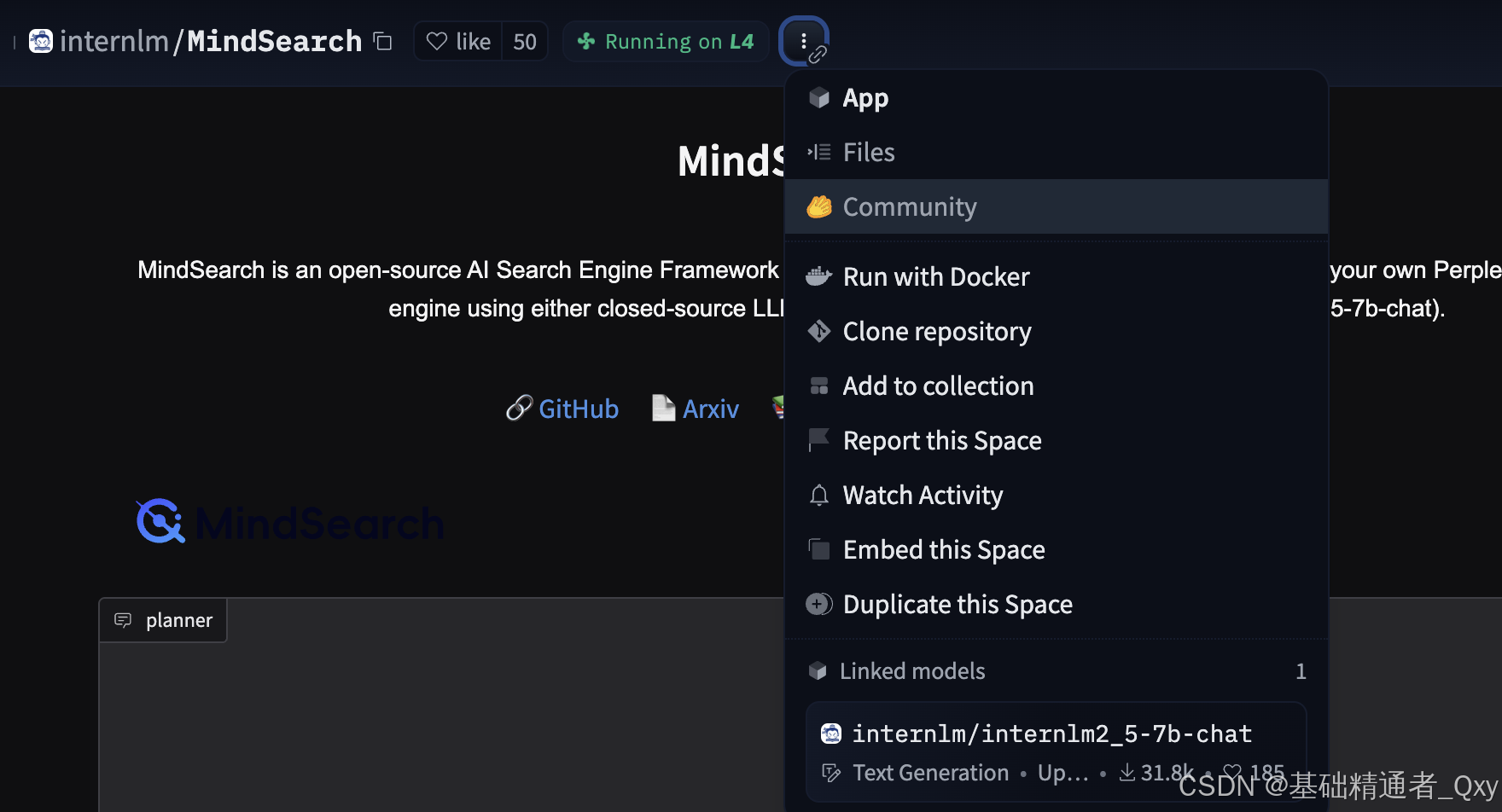The width and height of the screenshot is (1502, 812).
Task: Click the bell icon beside Watch Activity
Action: pos(819,495)
